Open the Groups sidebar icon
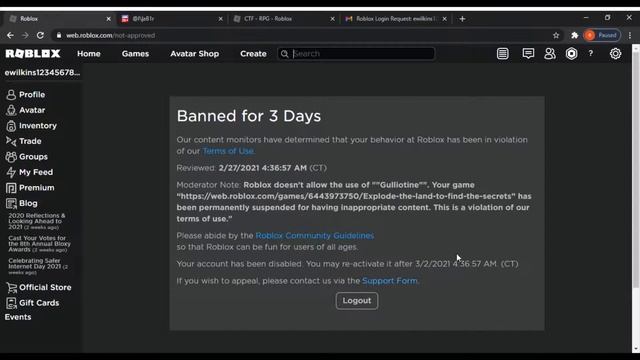This screenshot has width=640, height=360. tap(11, 157)
